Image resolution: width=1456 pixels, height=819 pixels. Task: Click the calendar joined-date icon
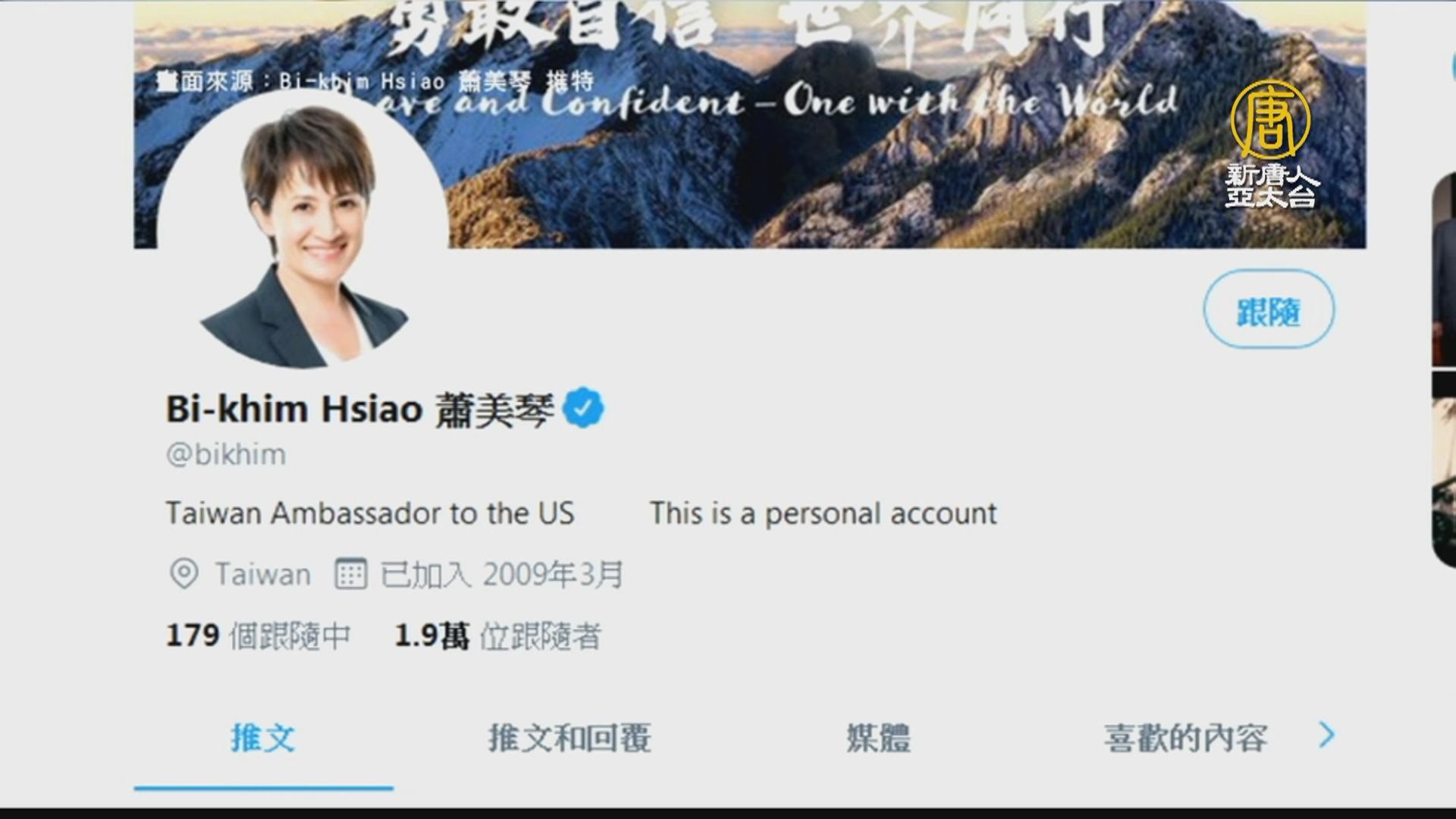click(351, 574)
